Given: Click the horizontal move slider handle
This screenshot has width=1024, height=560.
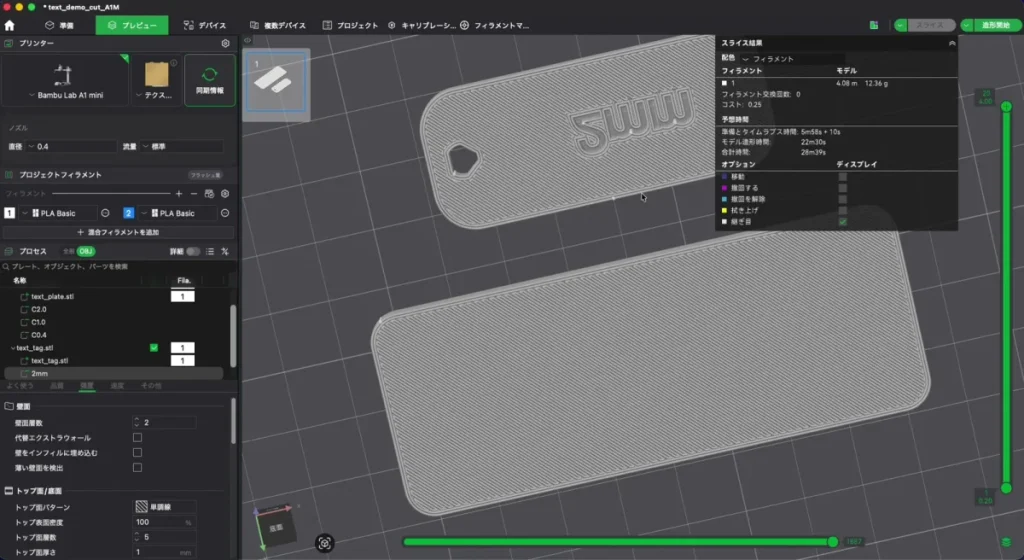Looking at the screenshot, I should pyautogui.click(x=833, y=542).
